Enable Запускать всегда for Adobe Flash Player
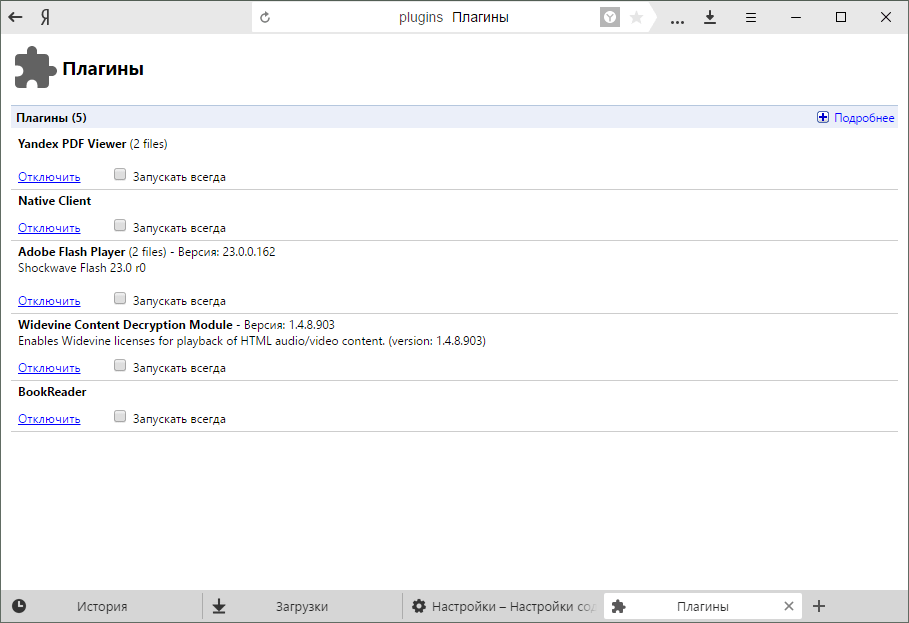This screenshot has height=623, width=909. click(120, 298)
